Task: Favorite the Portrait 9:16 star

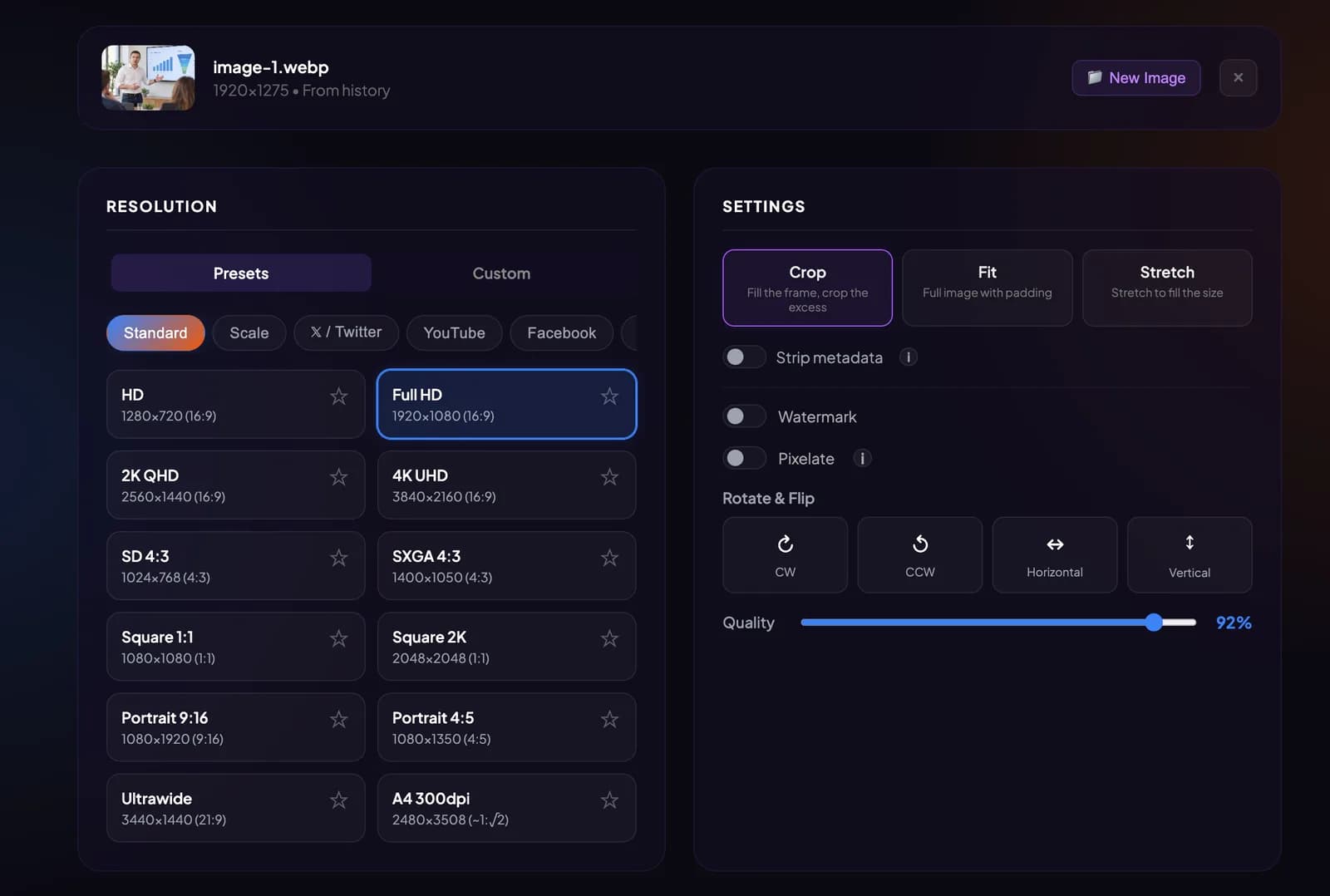Action: (x=338, y=719)
